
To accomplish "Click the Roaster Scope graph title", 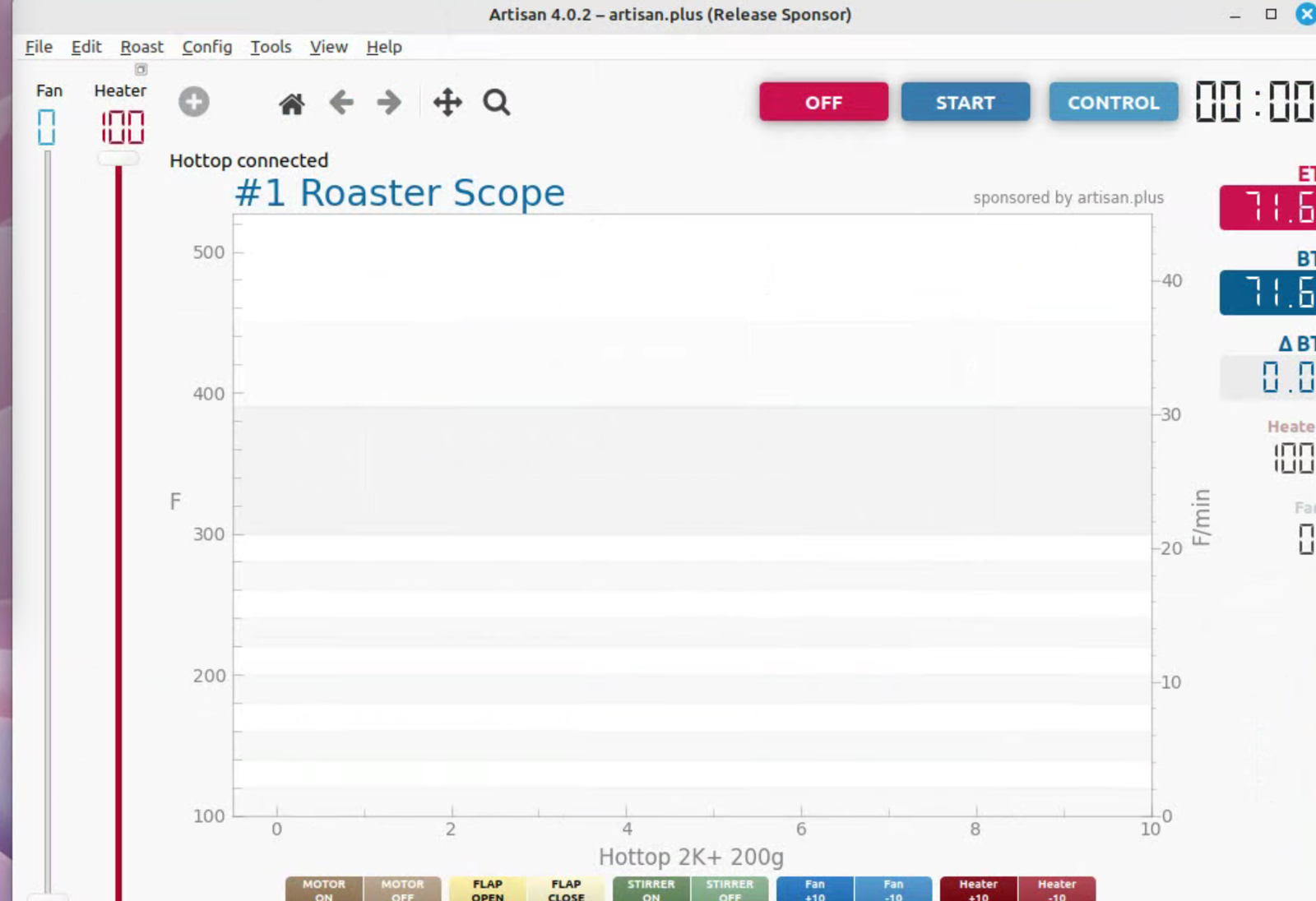I will pyautogui.click(x=400, y=193).
